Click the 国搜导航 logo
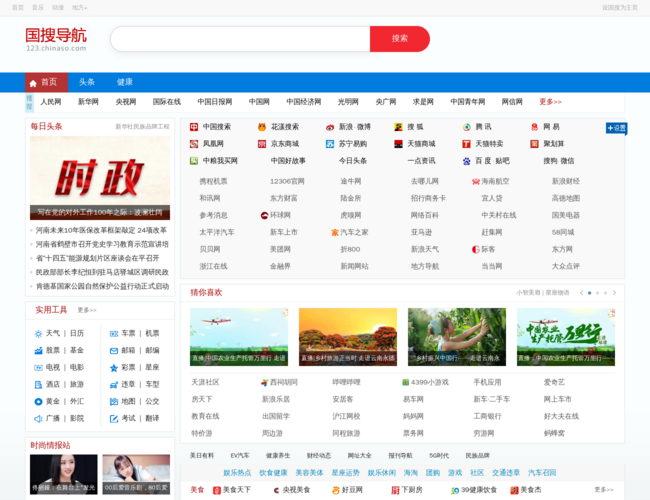This screenshot has width=650, height=500. (56, 39)
